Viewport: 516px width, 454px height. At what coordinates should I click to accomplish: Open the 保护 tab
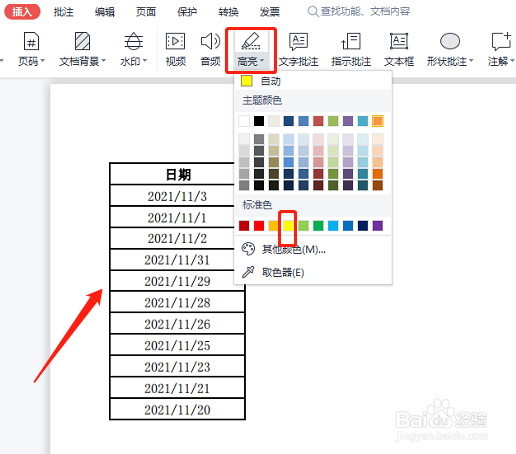pyautogui.click(x=187, y=12)
